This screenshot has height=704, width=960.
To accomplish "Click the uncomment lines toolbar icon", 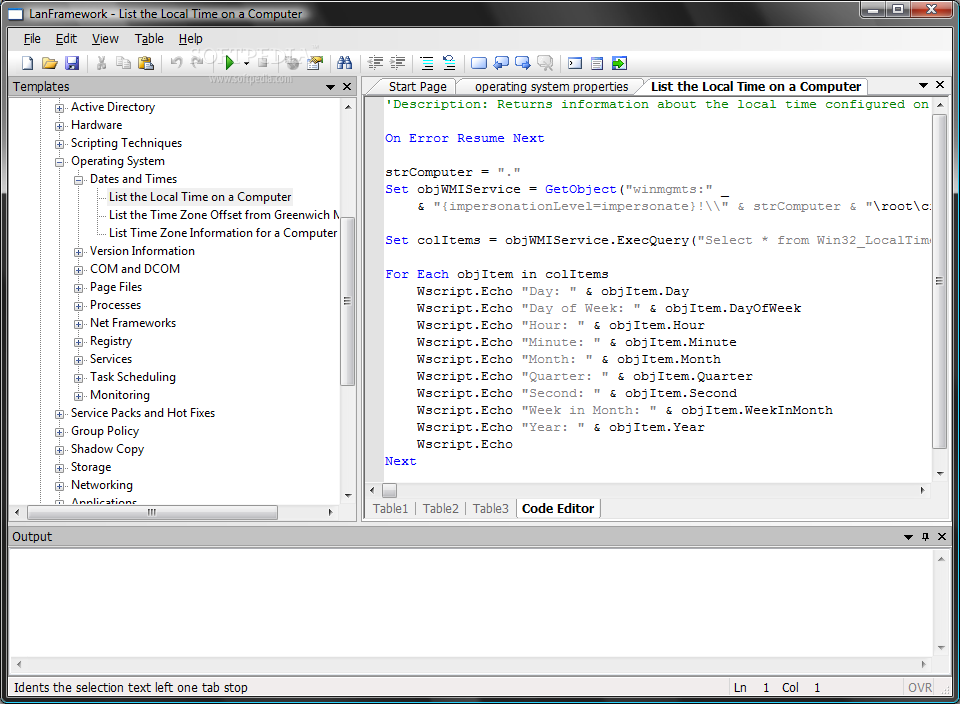I will pos(449,62).
